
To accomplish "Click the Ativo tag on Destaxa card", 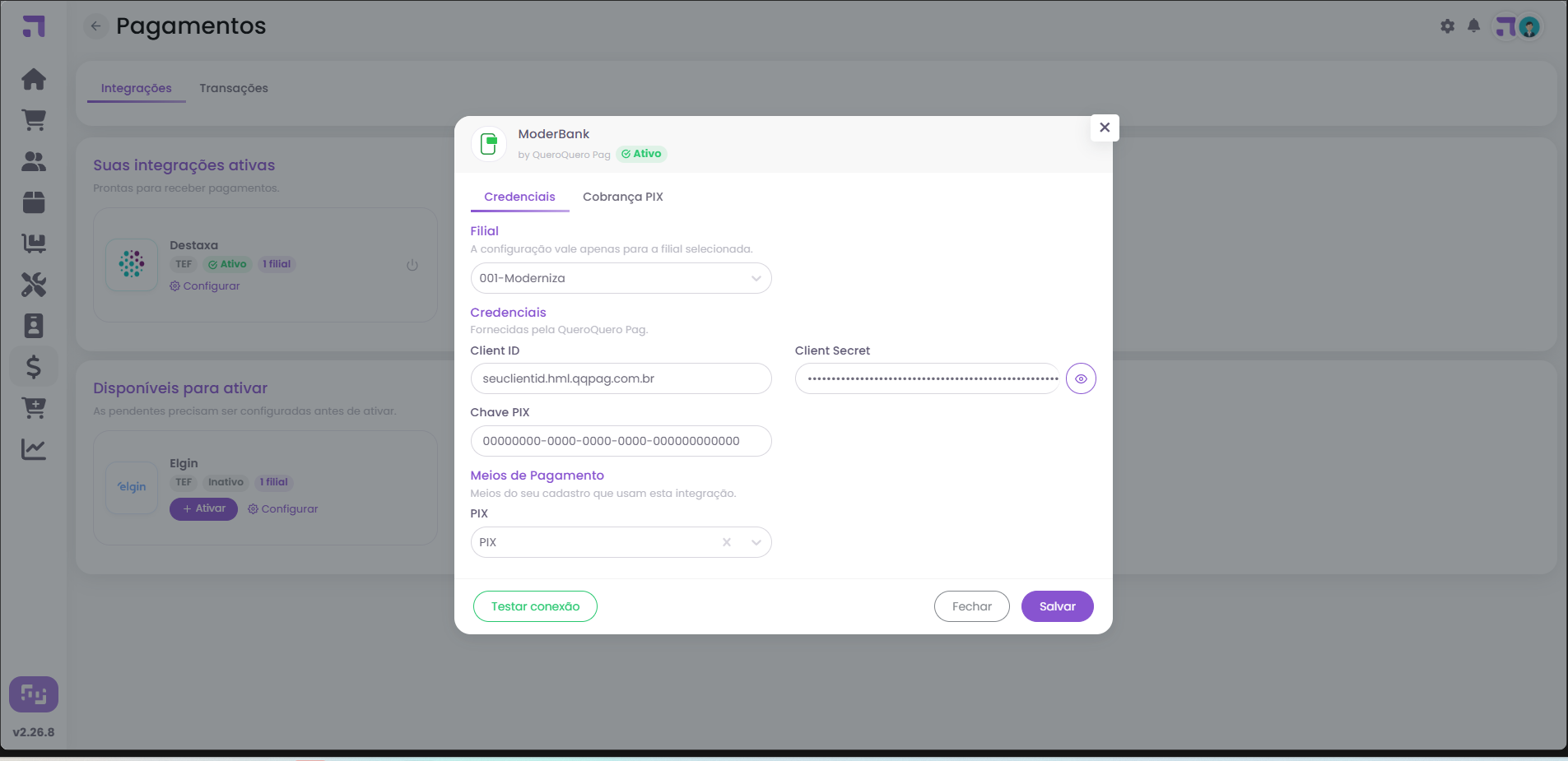I will (227, 264).
